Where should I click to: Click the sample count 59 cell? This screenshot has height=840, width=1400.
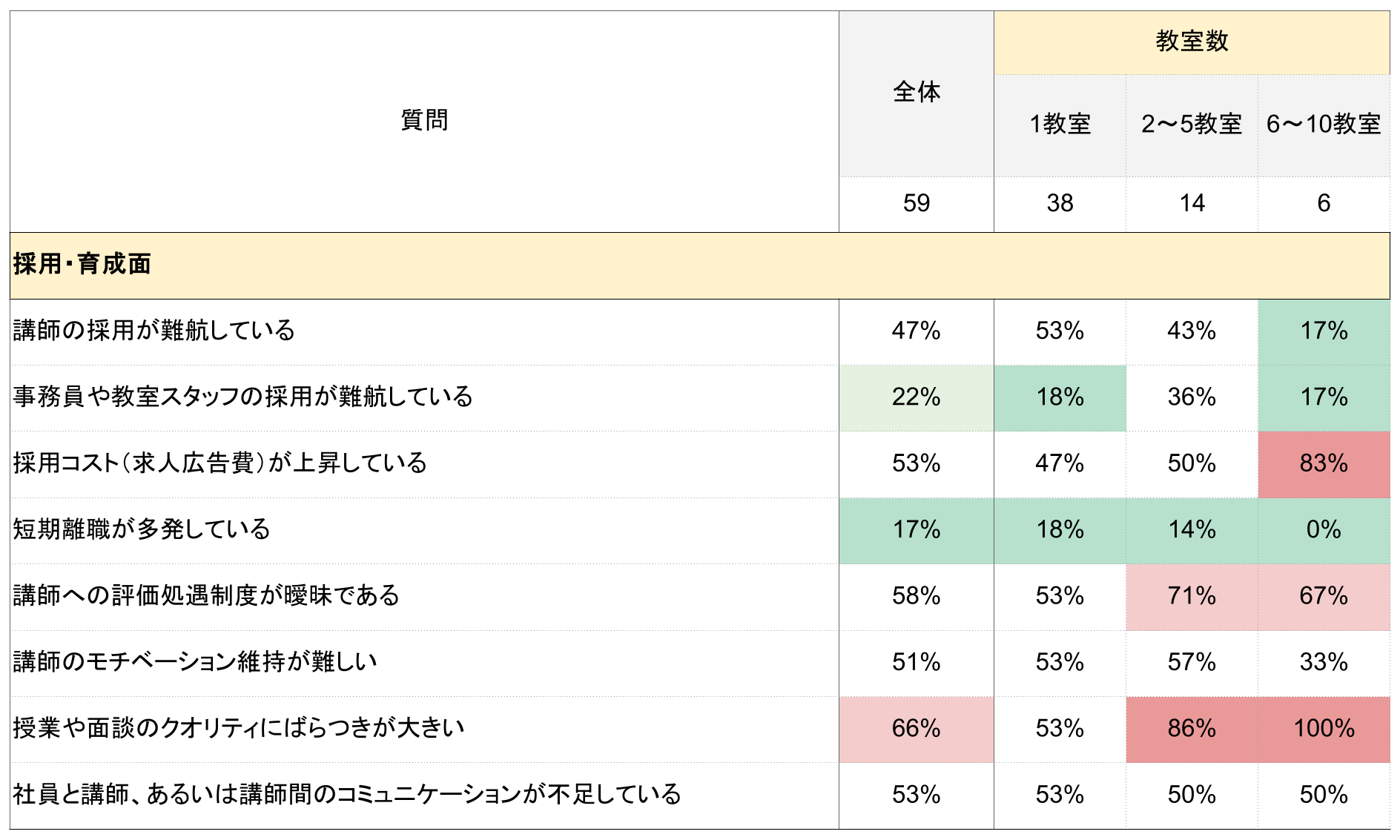pyautogui.click(x=916, y=203)
